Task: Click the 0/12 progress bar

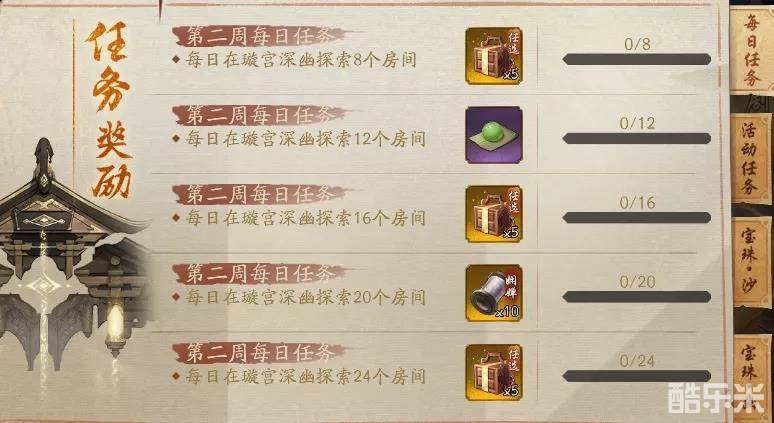Action: 637,139
